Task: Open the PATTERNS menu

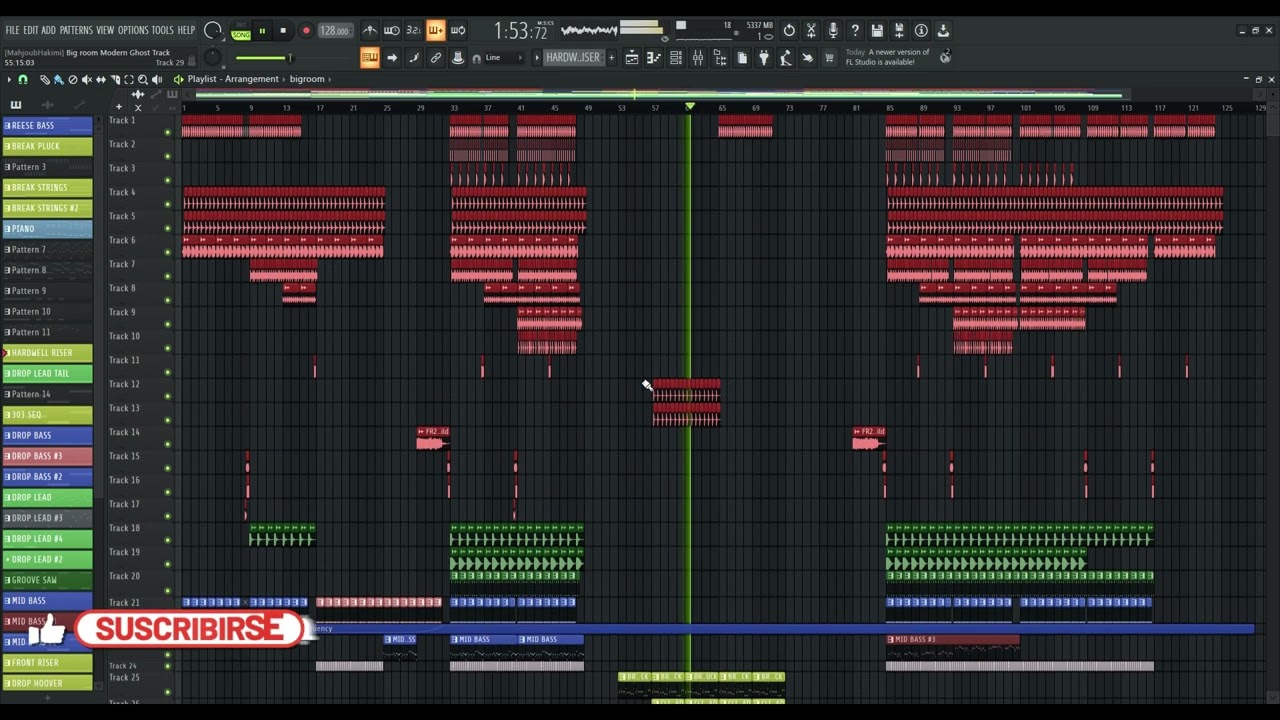Action: pyautogui.click(x=76, y=31)
